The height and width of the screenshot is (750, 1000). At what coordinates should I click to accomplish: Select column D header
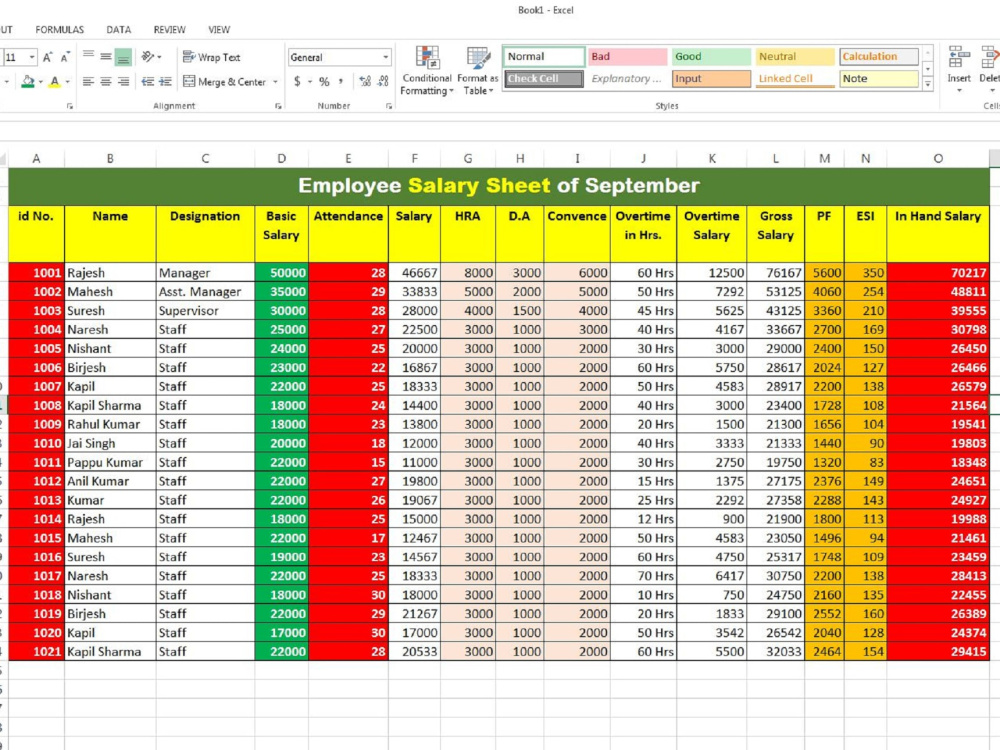tap(281, 158)
